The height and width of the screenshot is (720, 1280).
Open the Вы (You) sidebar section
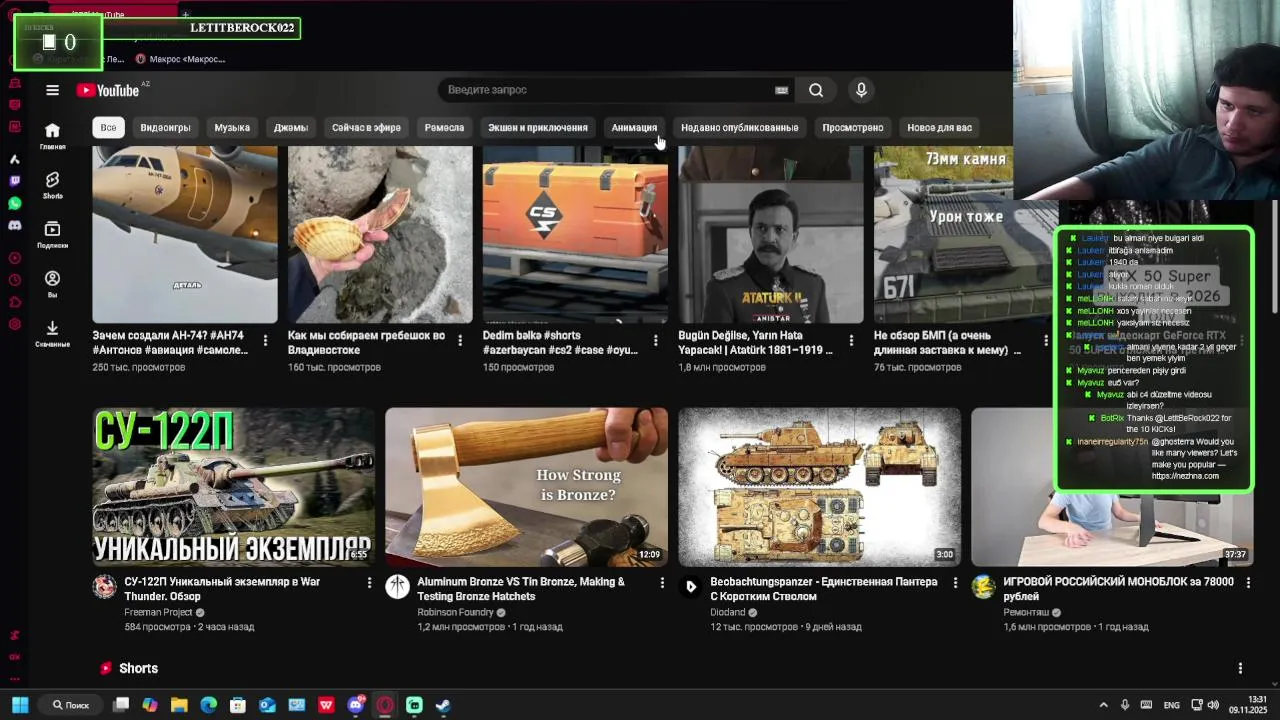[x=52, y=284]
